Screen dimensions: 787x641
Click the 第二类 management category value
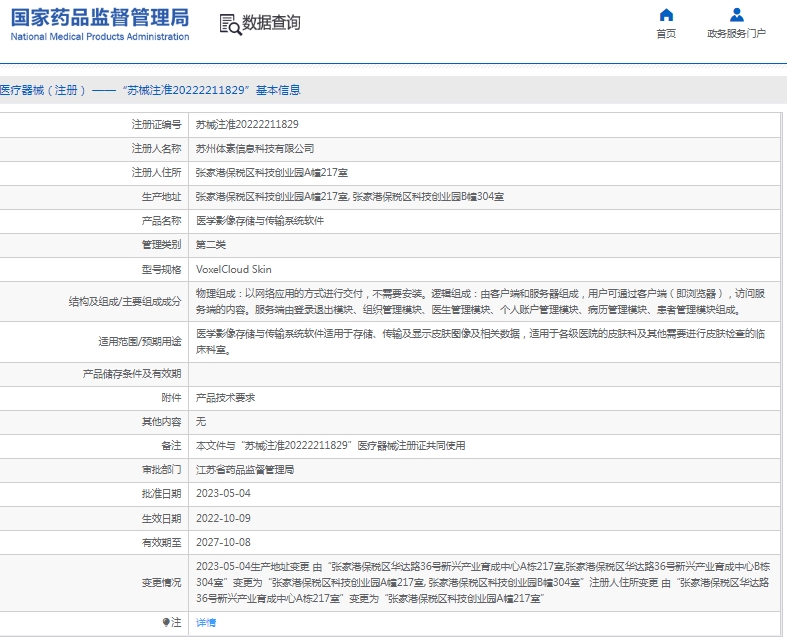[211, 245]
